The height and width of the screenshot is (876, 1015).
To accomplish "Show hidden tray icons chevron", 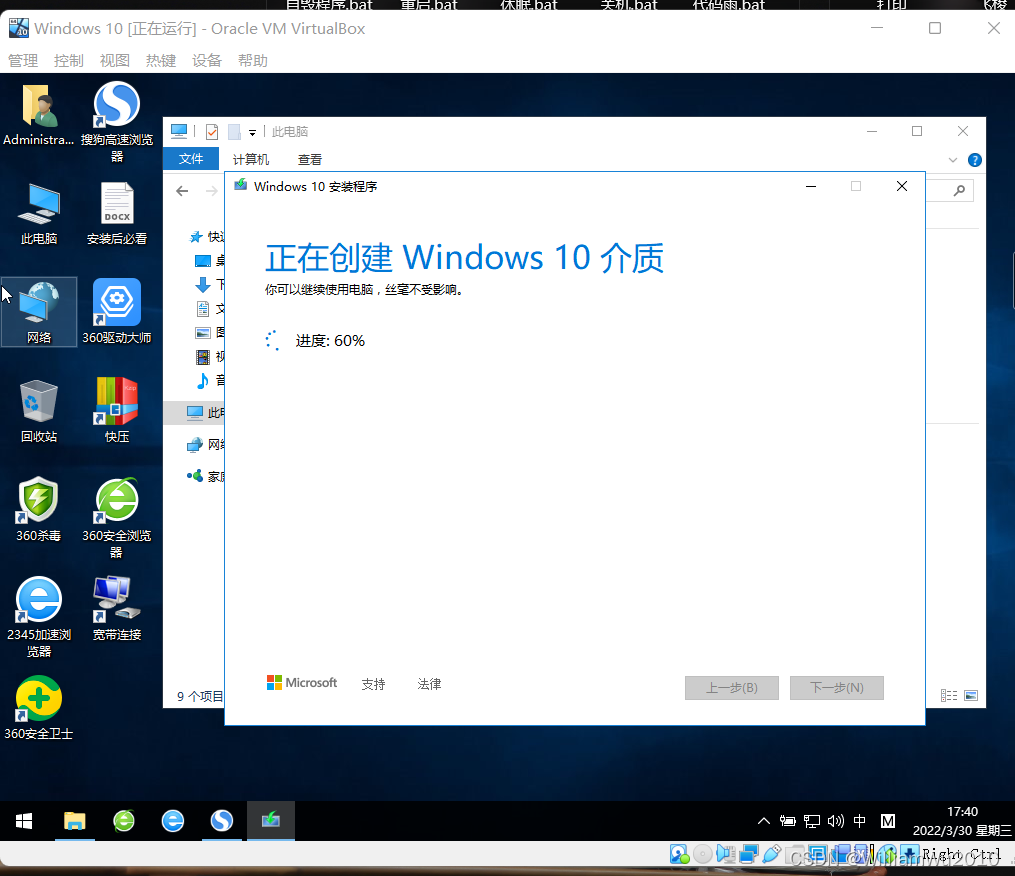I will point(764,821).
